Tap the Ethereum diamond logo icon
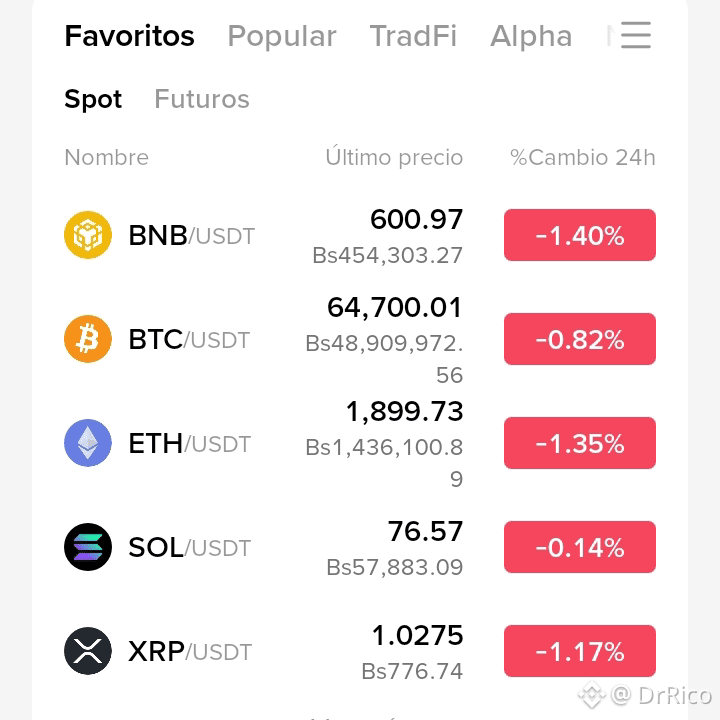Viewport: 720px width, 720px height. pos(88,443)
